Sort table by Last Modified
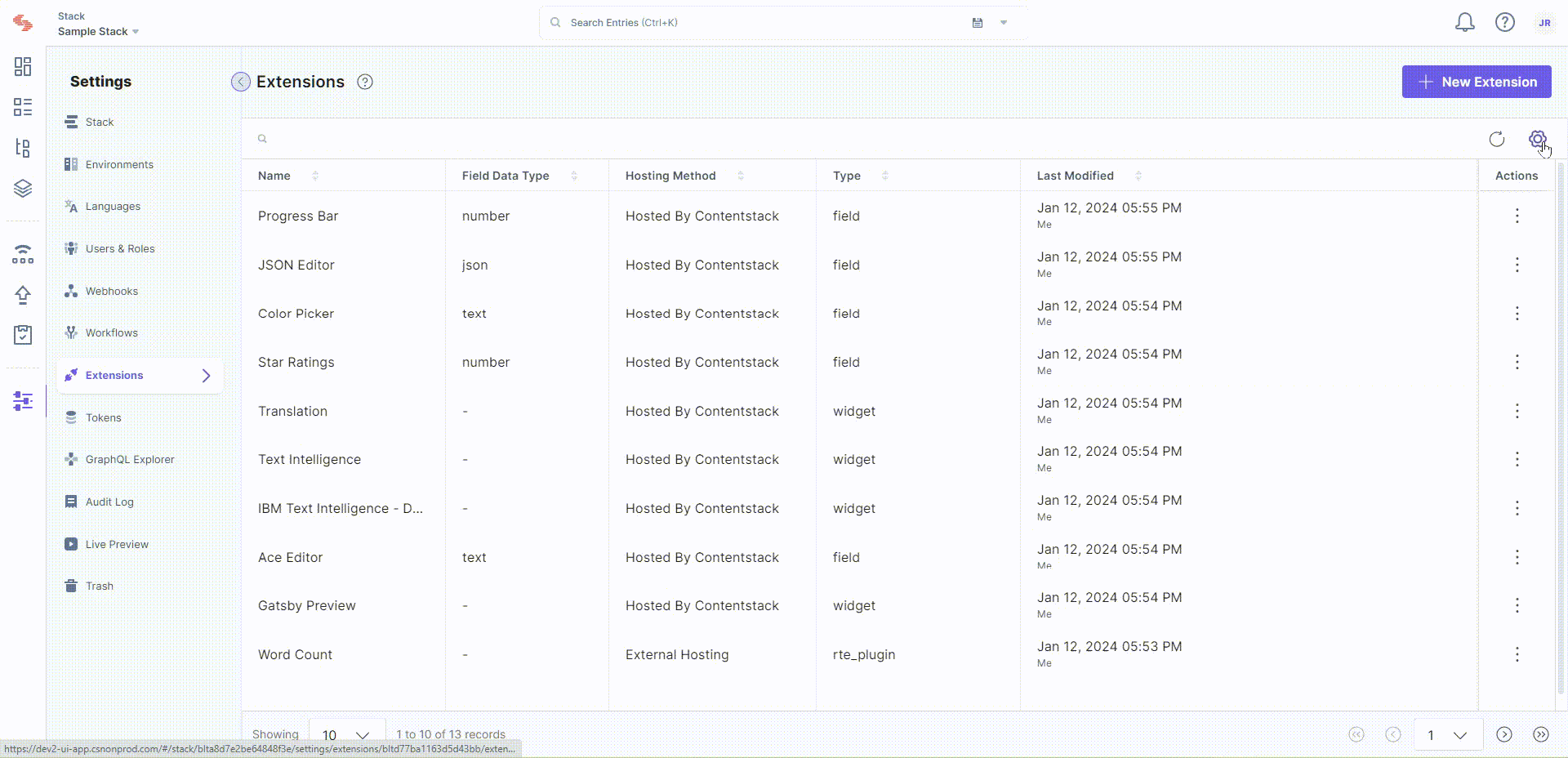This screenshot has width=1568, height=758. tap(1138, 176)
